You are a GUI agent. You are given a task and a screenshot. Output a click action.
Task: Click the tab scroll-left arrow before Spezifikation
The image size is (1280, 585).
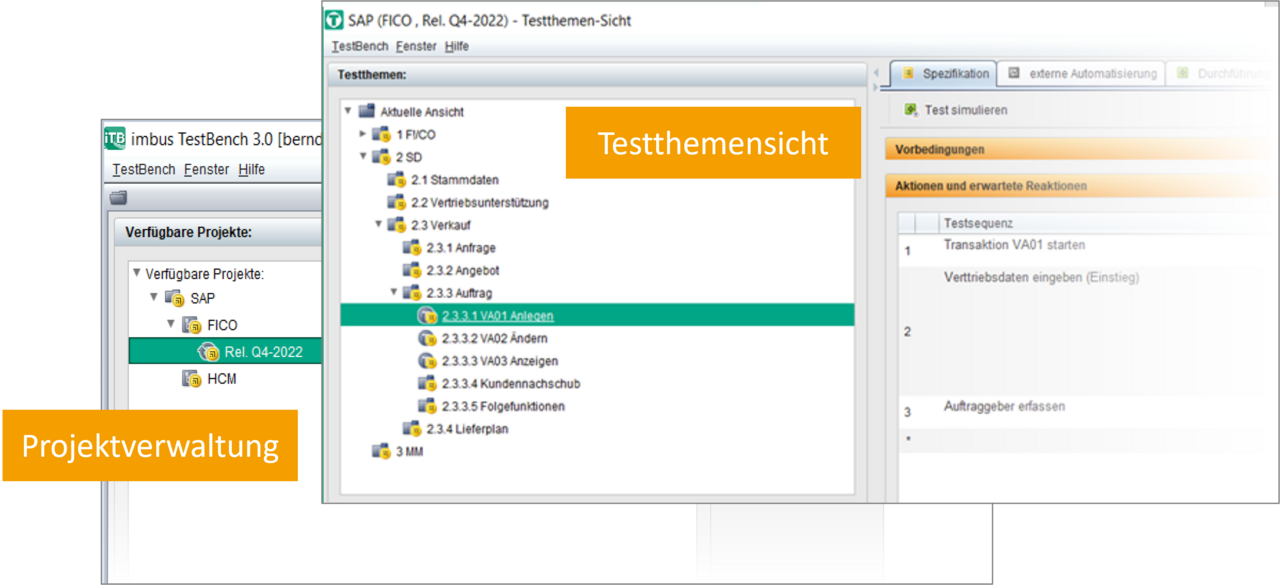[876, 74]
